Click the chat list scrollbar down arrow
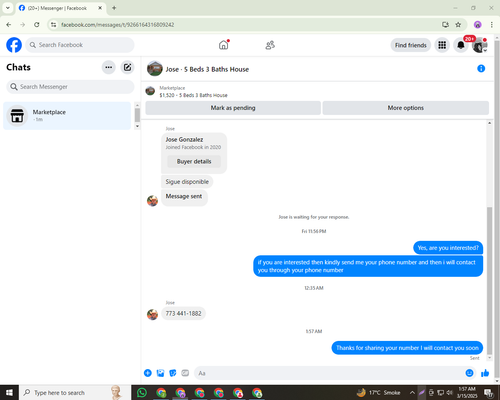The image size is (500, 400). [137, 126]
